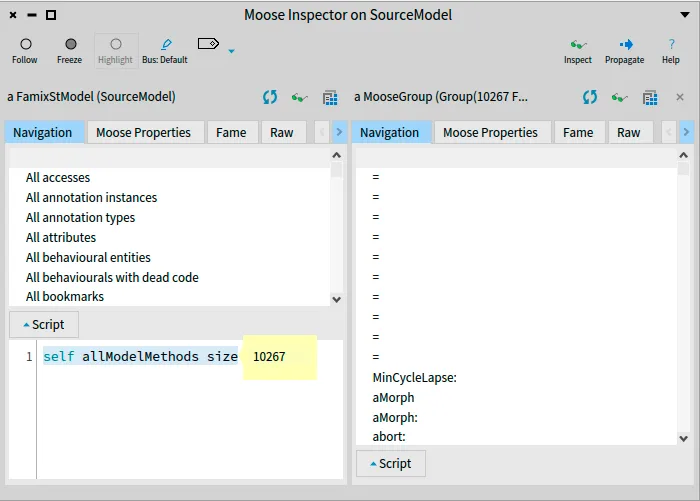Open FamixStModel pane browse table icon
This screenshot has height=501, width=700.
pos(330,97)
